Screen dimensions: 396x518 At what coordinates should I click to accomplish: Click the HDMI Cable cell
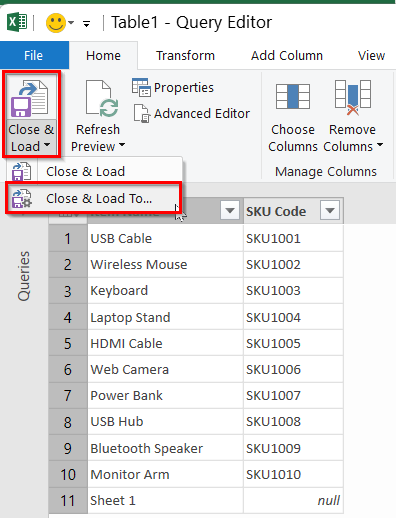point(165,343)
